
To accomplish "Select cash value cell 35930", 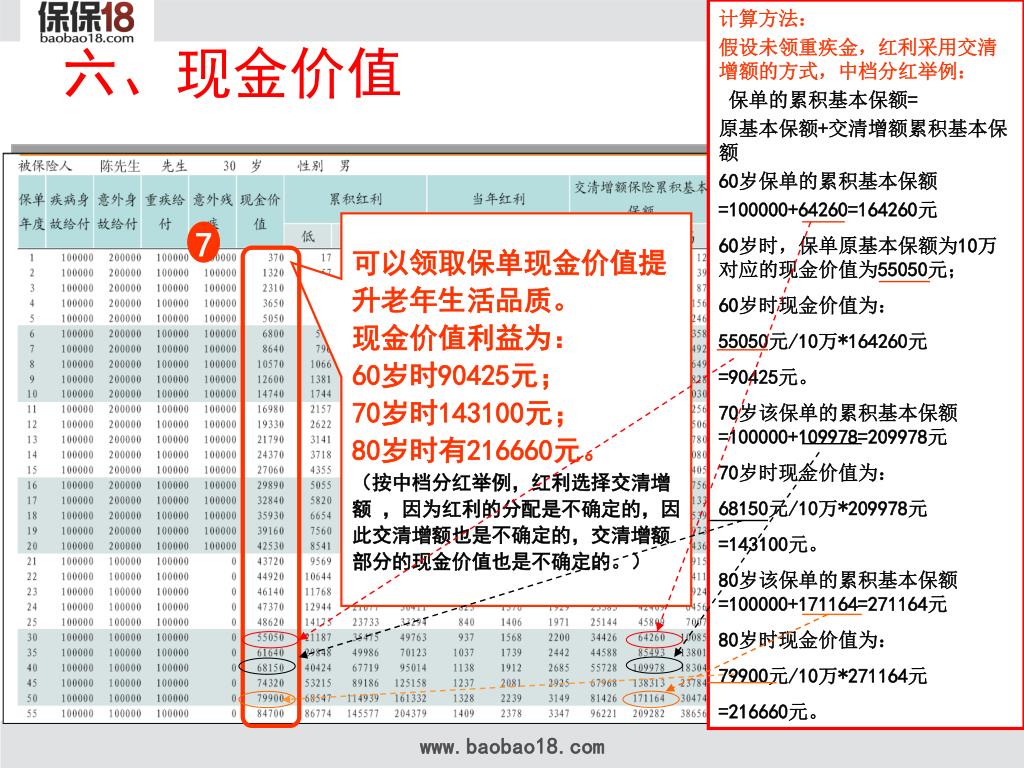I will tap(270, 515).
